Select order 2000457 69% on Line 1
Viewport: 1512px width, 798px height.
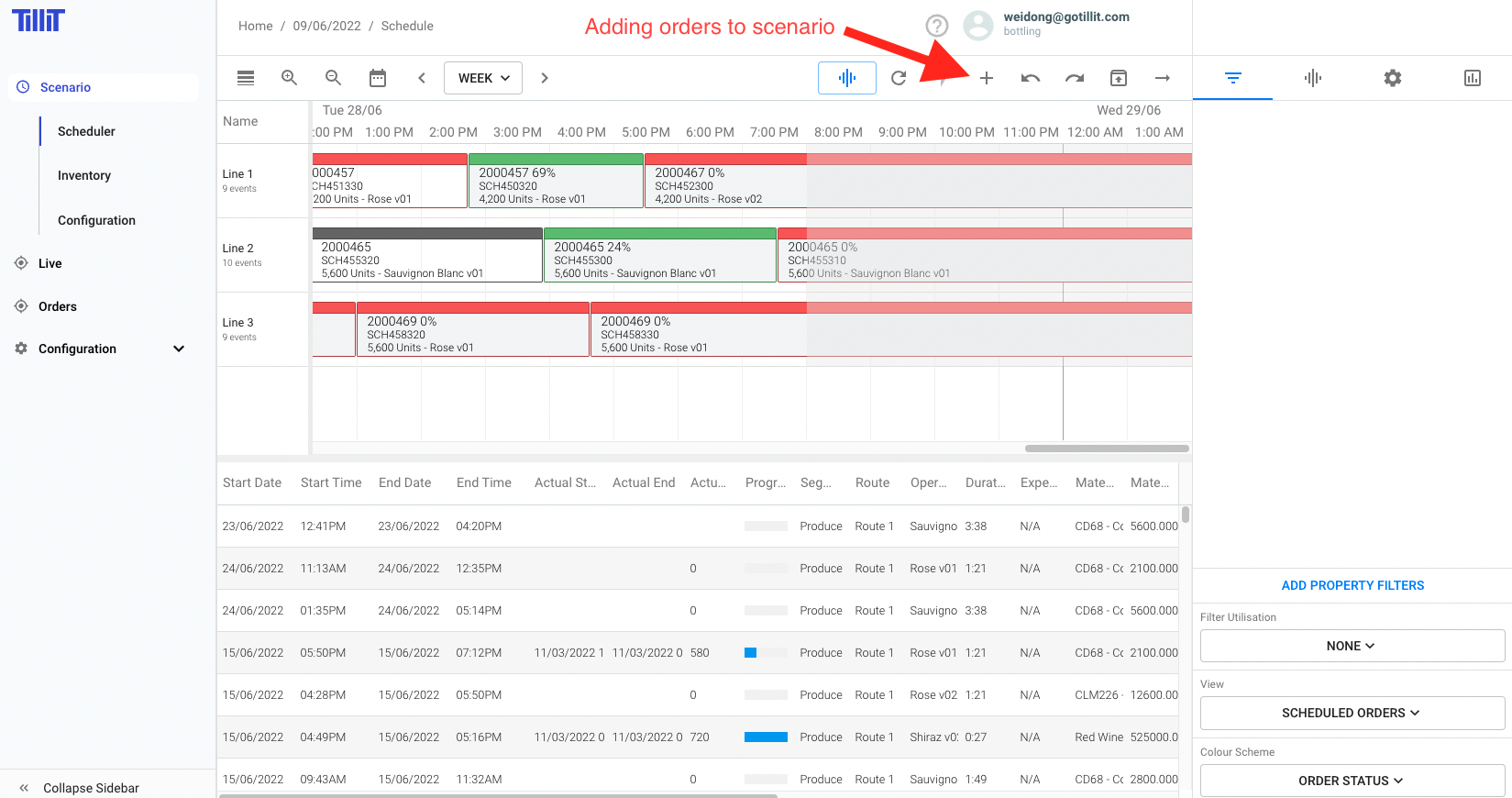[x=556, y=181]
